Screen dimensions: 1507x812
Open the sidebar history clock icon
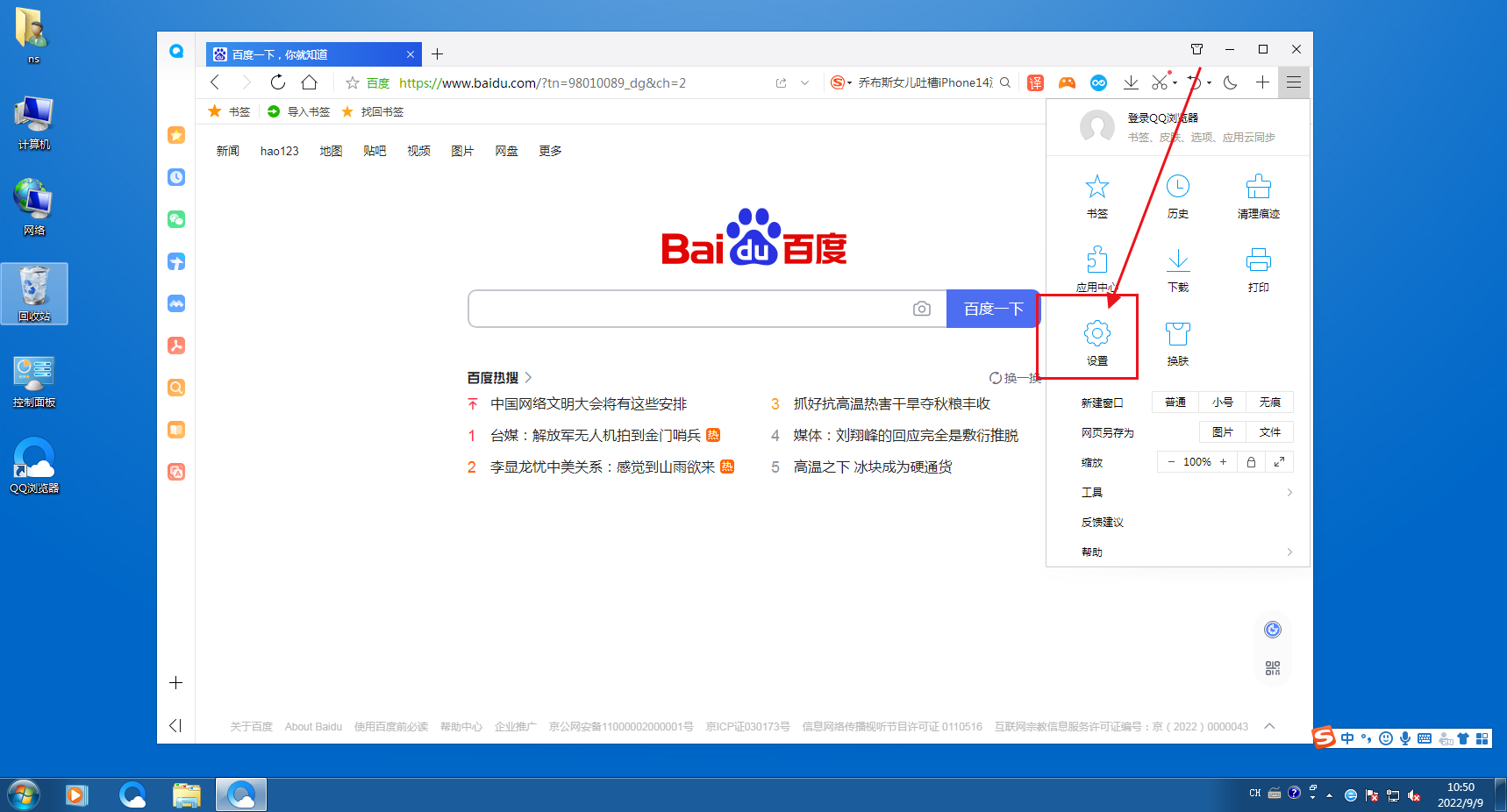[x=176, y=177]
